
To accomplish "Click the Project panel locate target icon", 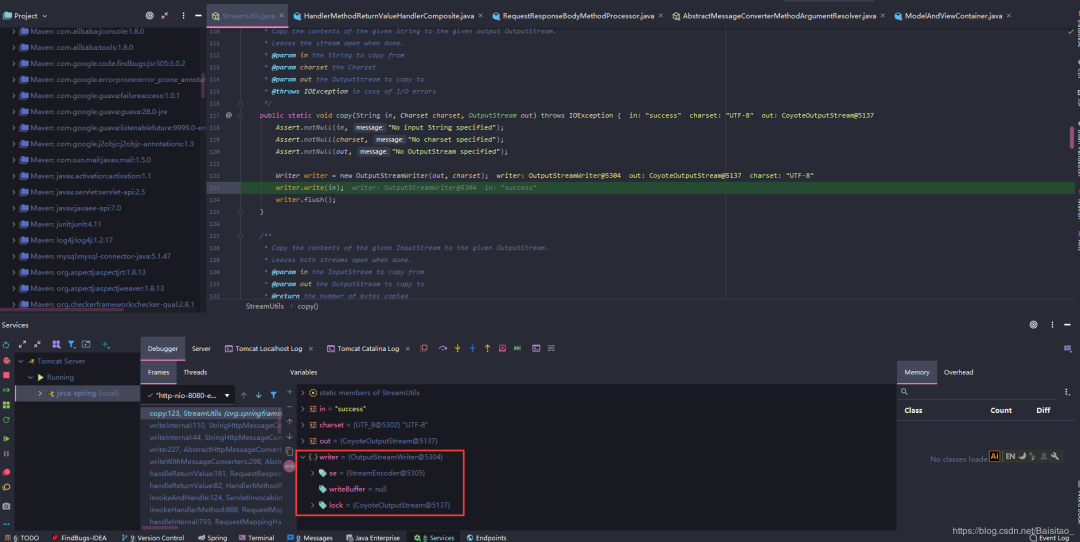I will click(x=149, y=15).
